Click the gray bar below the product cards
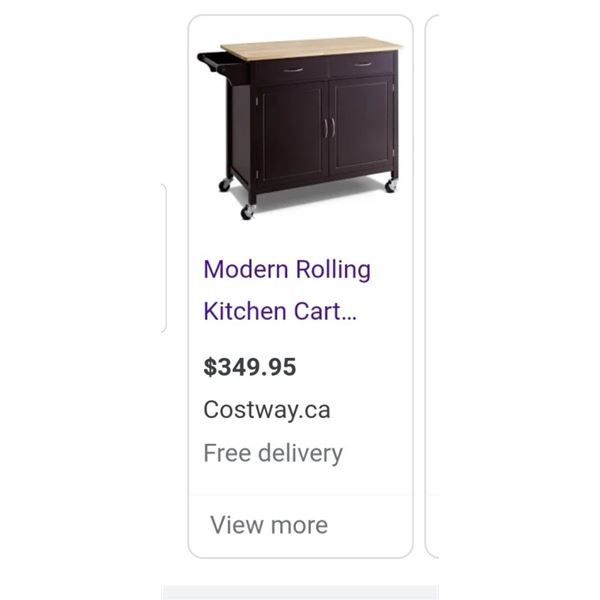Image resolution: width=600 pixels, height=600 pixels. pyautogui.click(x=300, y=592)
